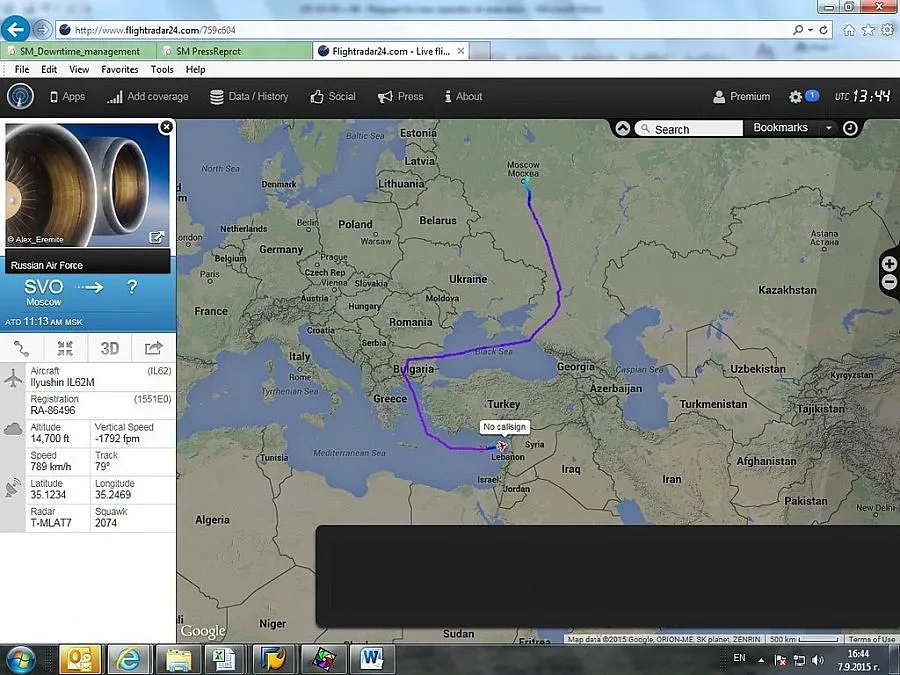Open aircraft photo in new window
This screenshot has width=900, height=675.
(x=157, y=237)
